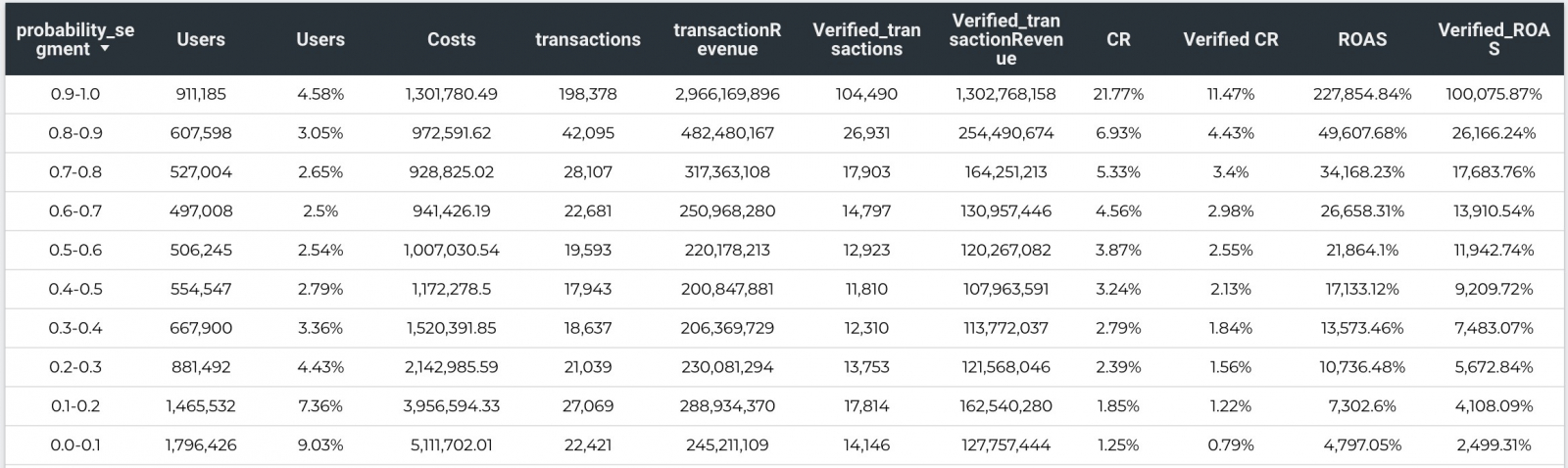The image size is (1568, 468).
Task: Sort by the ROAS column header
Action: tap(1362, 39)
